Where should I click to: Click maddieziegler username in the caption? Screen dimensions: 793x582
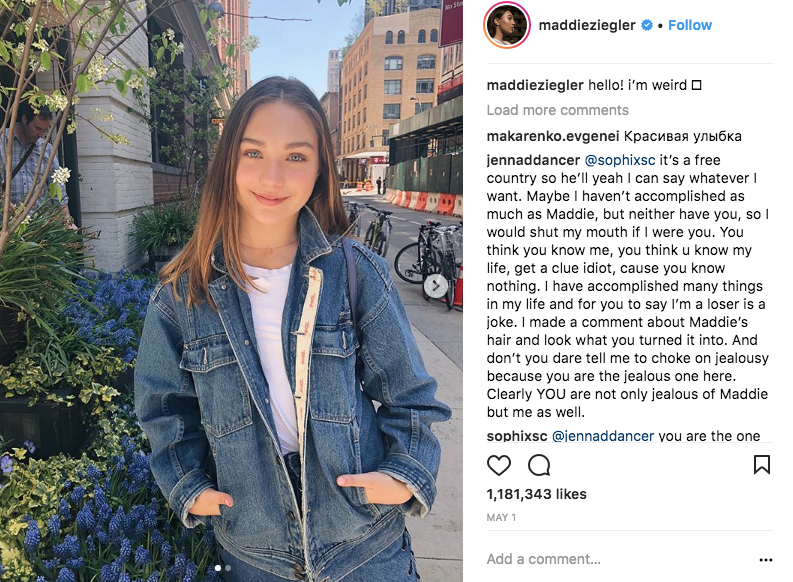pyautogui.click(x=535, y=85)
